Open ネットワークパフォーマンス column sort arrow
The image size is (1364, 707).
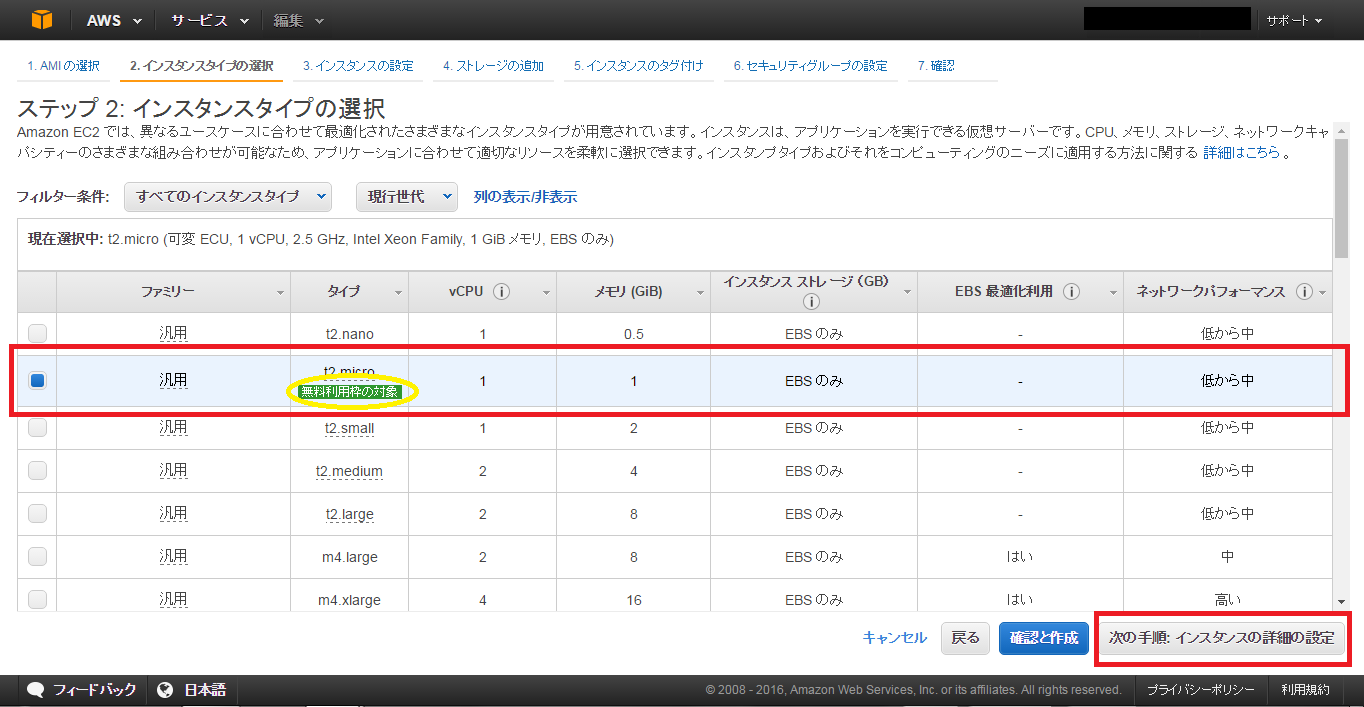pyautogui.click(x=1322, y=292)
